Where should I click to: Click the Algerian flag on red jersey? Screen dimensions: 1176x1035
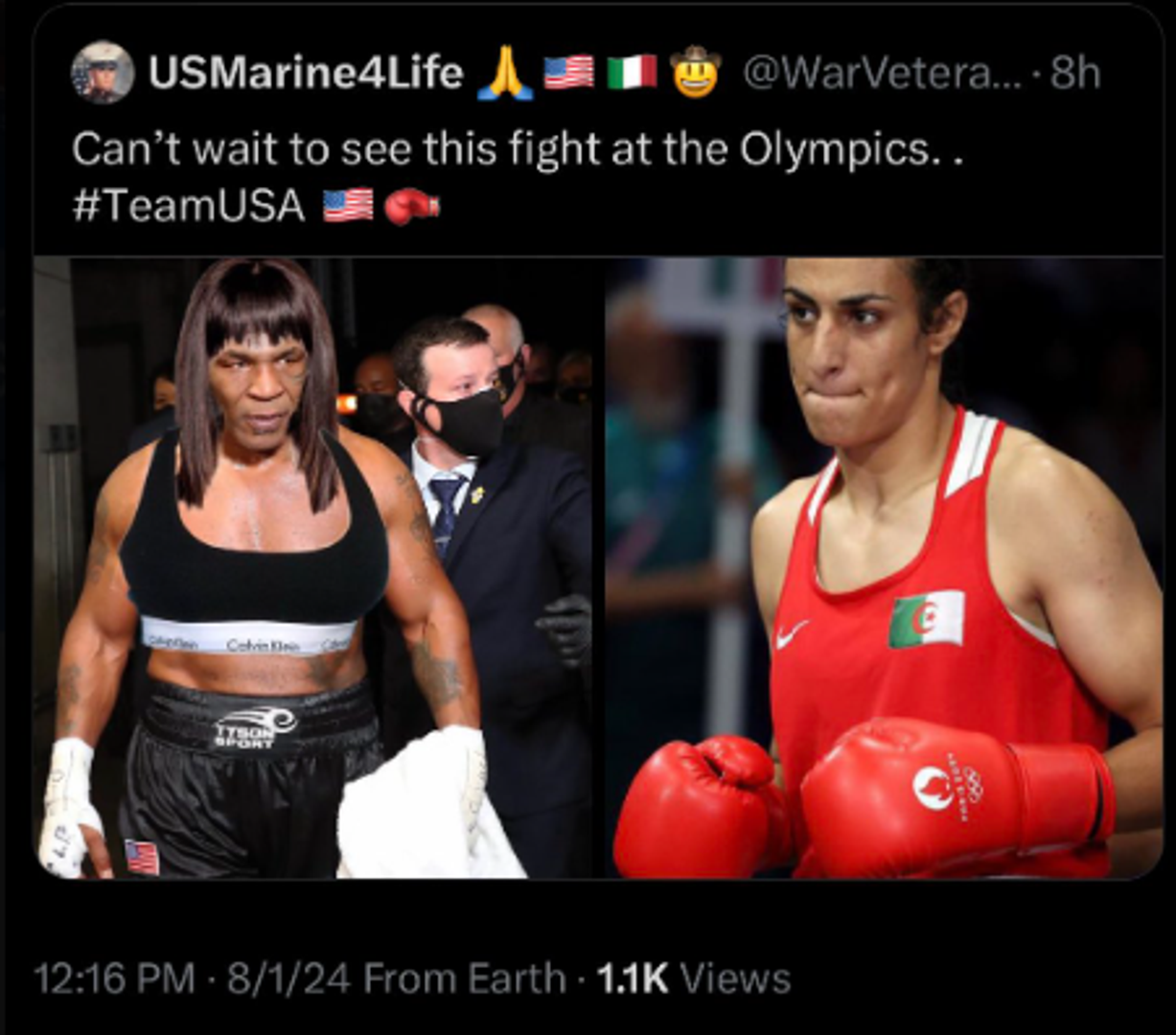pyautogui.click(x=926, y=619)
